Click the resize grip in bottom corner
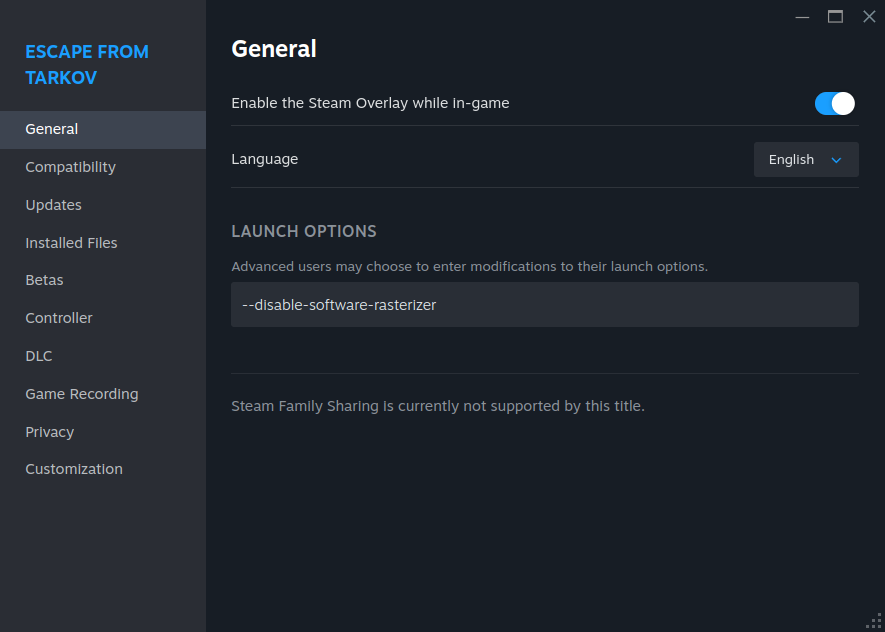Image resolution: width=885 pixels, height=632 pixels. [874, 621]
